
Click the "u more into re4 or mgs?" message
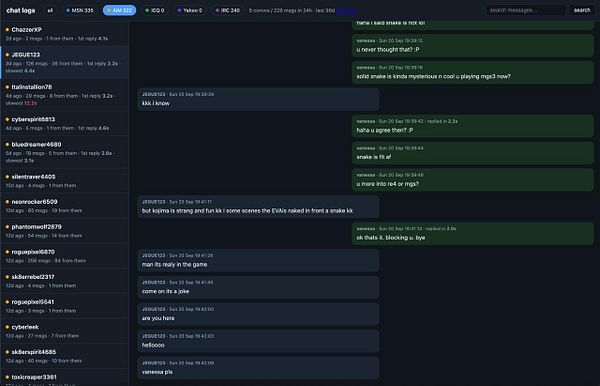(473, 180)
